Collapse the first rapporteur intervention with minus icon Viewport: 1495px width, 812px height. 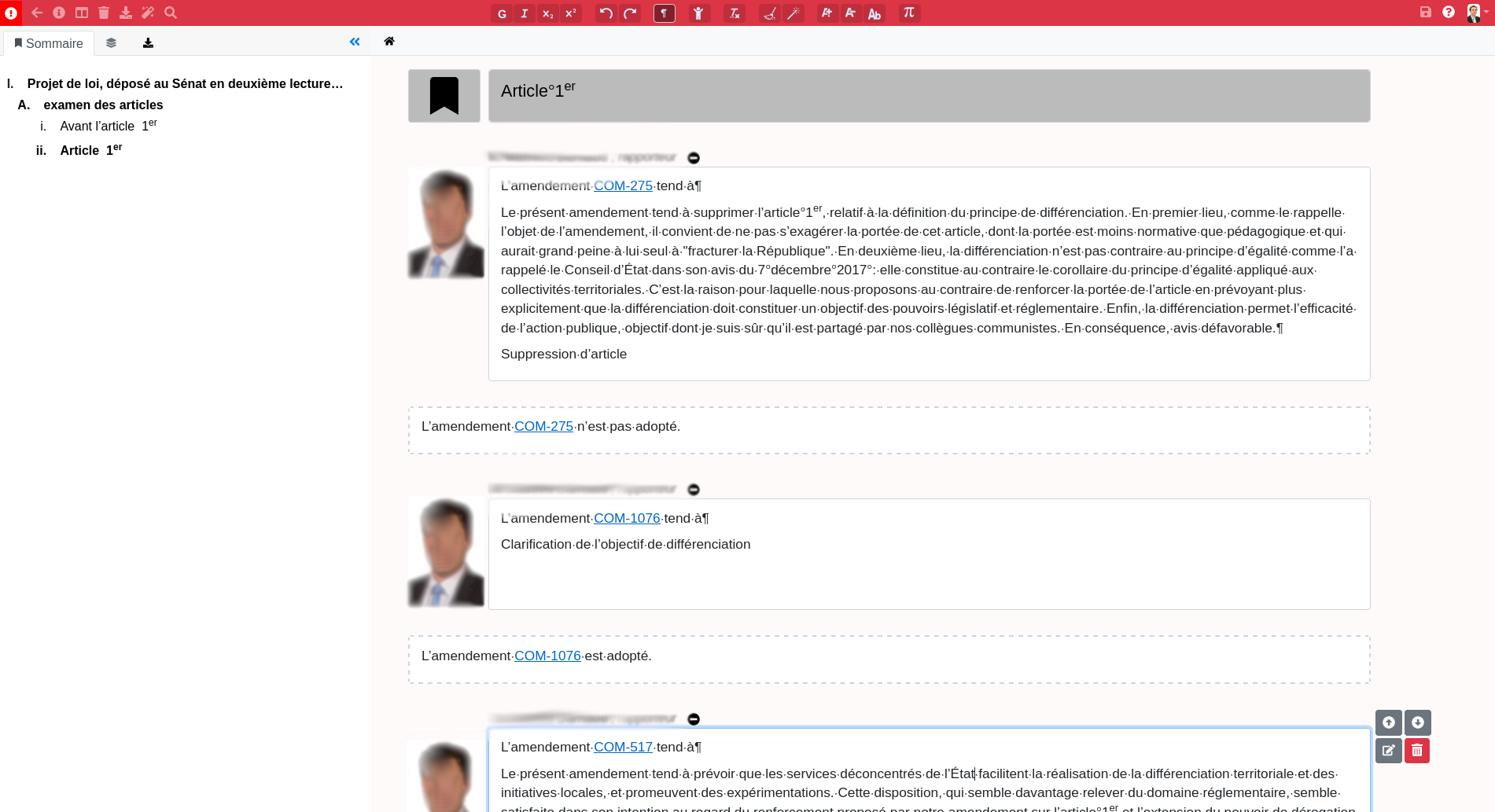click(x=694, y=158)
